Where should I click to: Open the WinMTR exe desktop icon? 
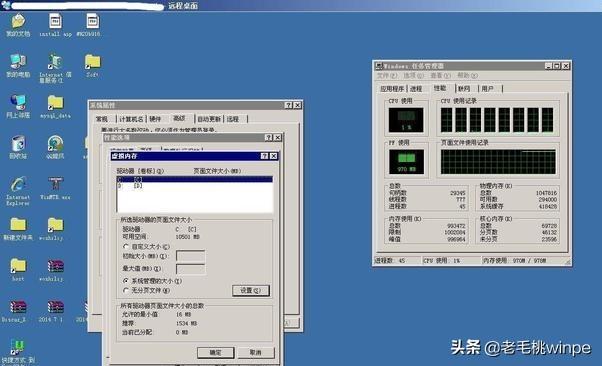tap(55, 185)
